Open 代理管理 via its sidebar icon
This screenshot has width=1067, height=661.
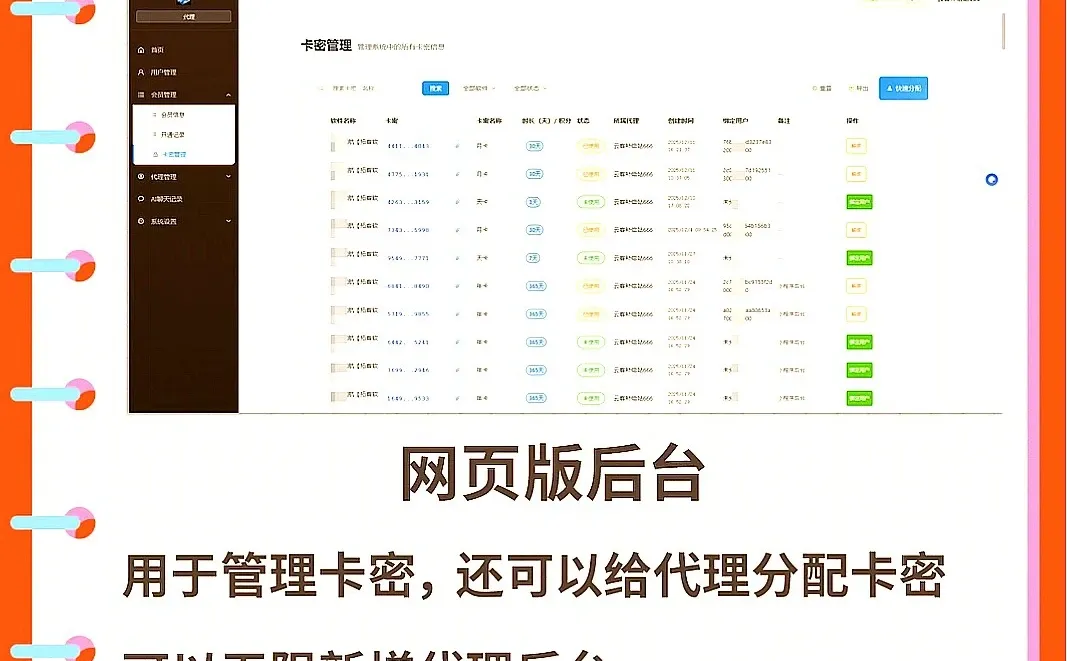[x=142, y=177]
